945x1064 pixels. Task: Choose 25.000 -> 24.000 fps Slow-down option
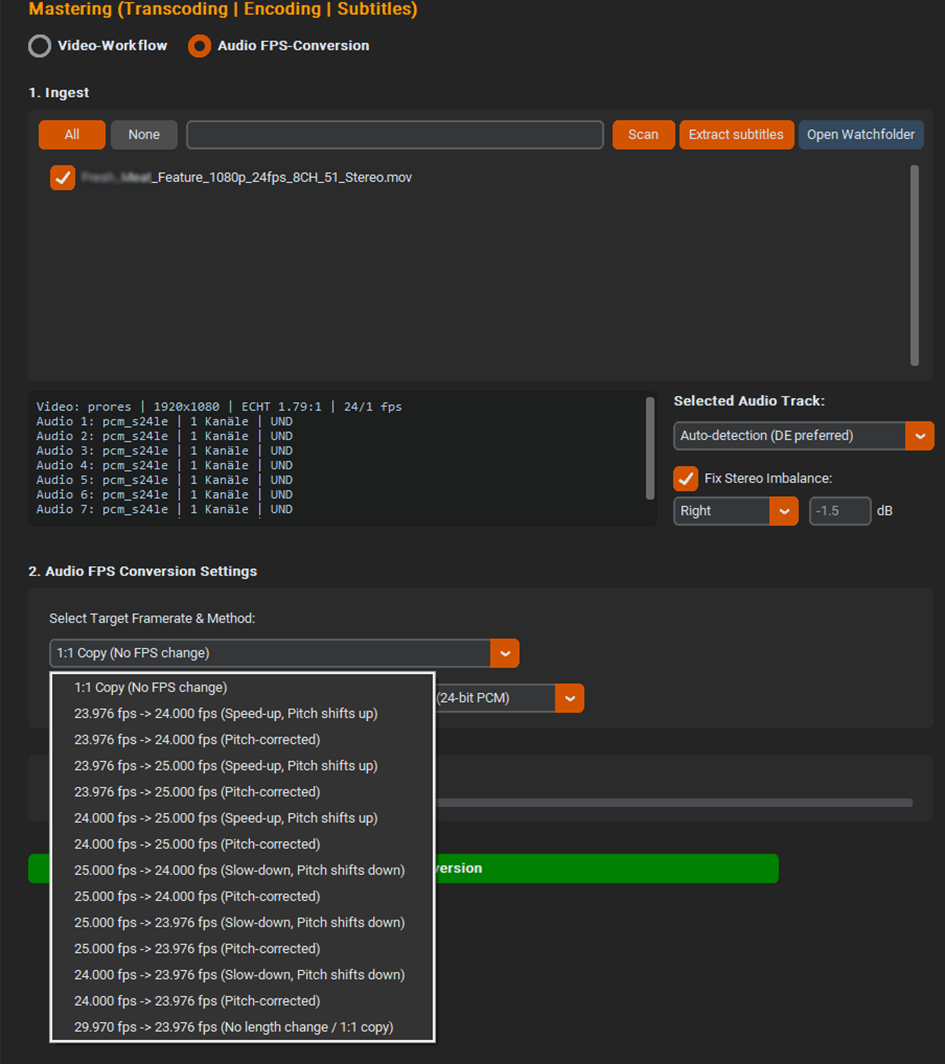[243, 870]
